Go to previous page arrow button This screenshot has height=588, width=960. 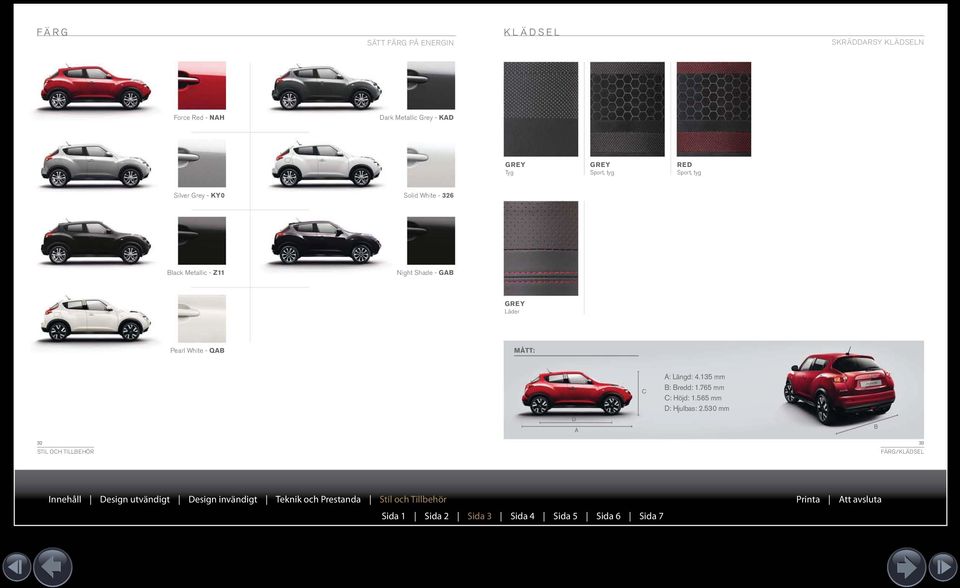point(53,567)
